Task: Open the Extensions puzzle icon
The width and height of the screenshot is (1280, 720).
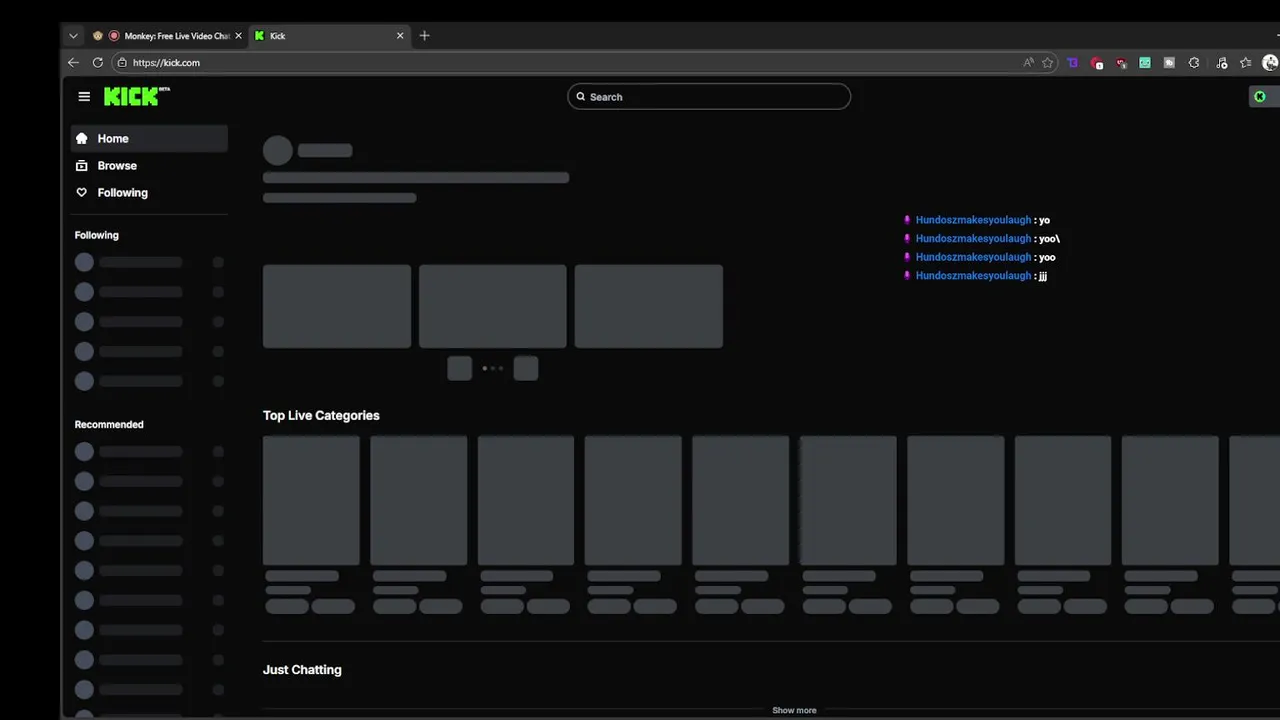Action: (x=1193, y=62)
